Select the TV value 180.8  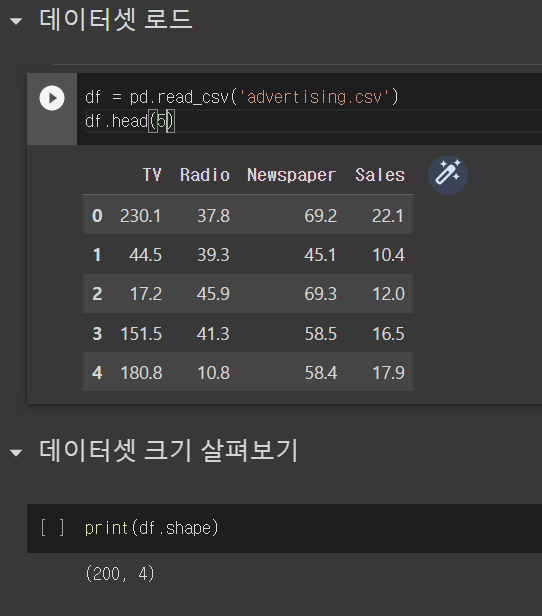tap(141, 372)
